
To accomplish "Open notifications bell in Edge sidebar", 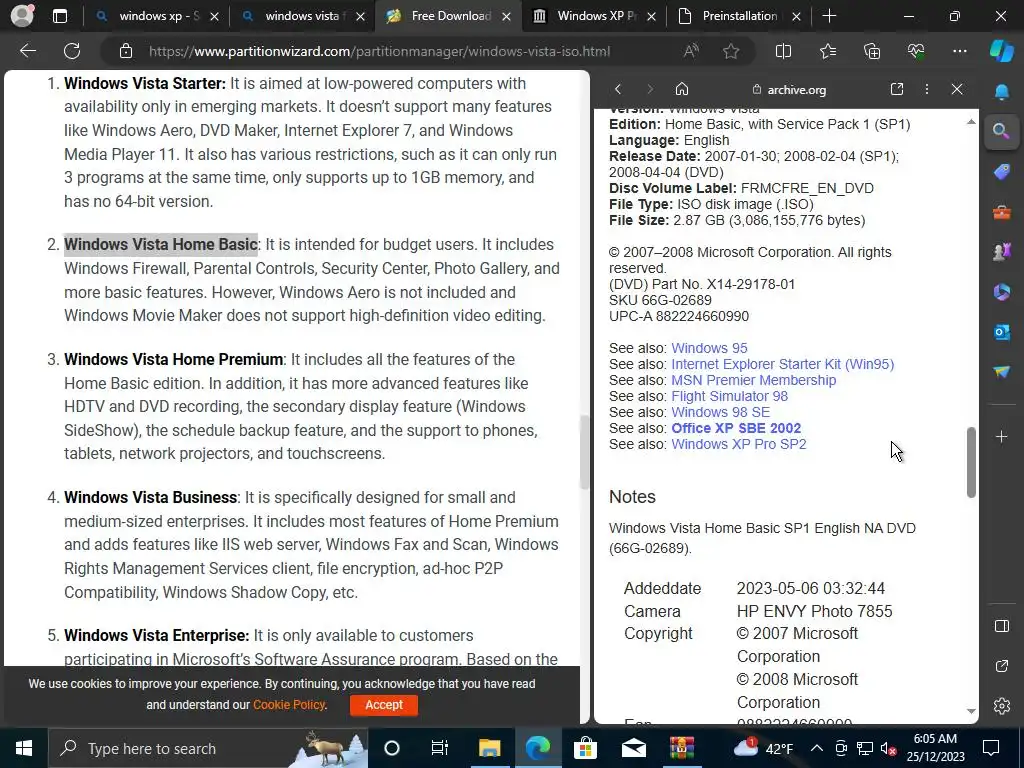I will [x=1001, y=91].
